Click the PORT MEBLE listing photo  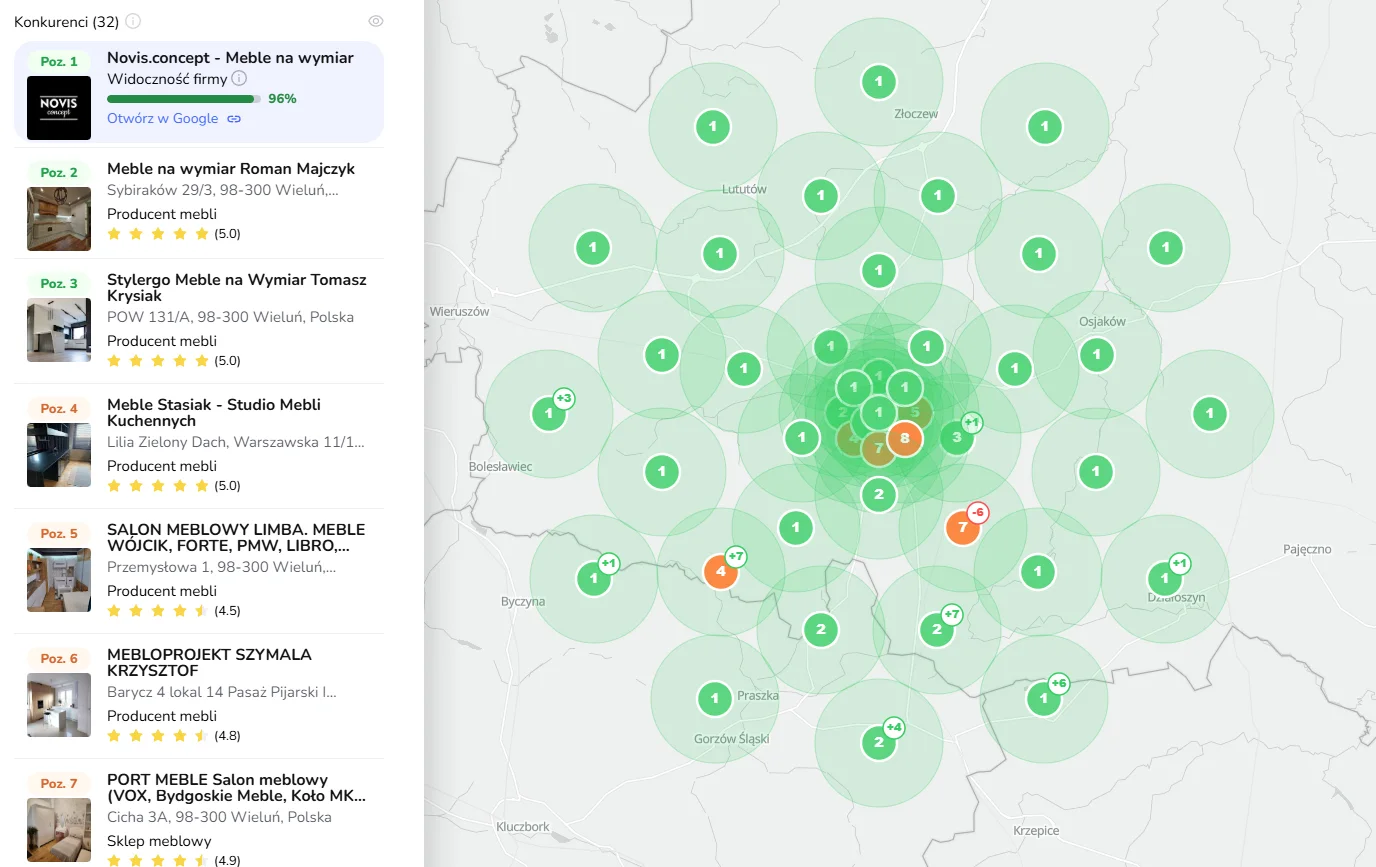pyautogui.click(x=59, y=830)
